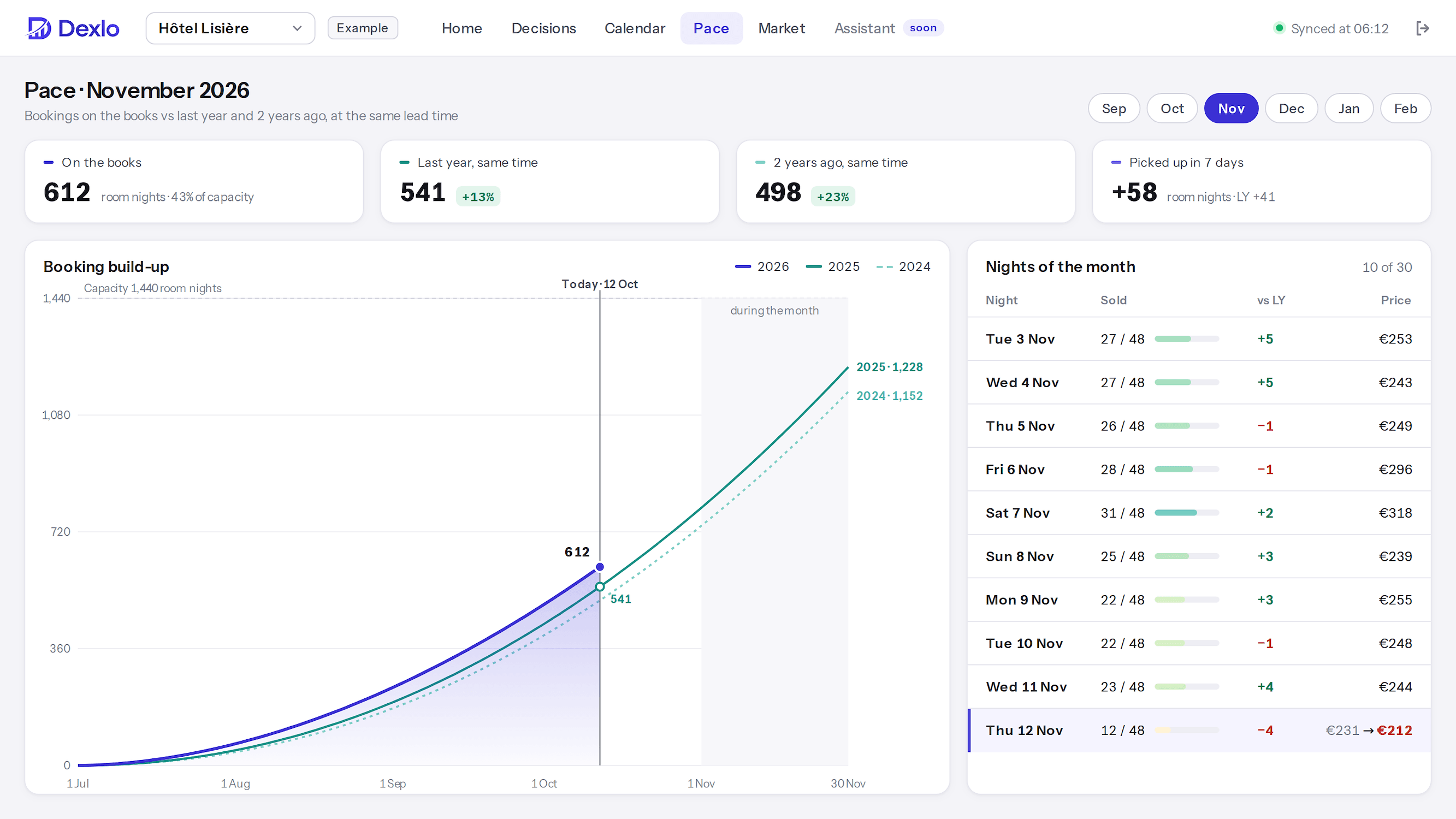Screen dimensions: 1456x819
Task: Select the Jan month pill
Action: (x=1348, y=108)
